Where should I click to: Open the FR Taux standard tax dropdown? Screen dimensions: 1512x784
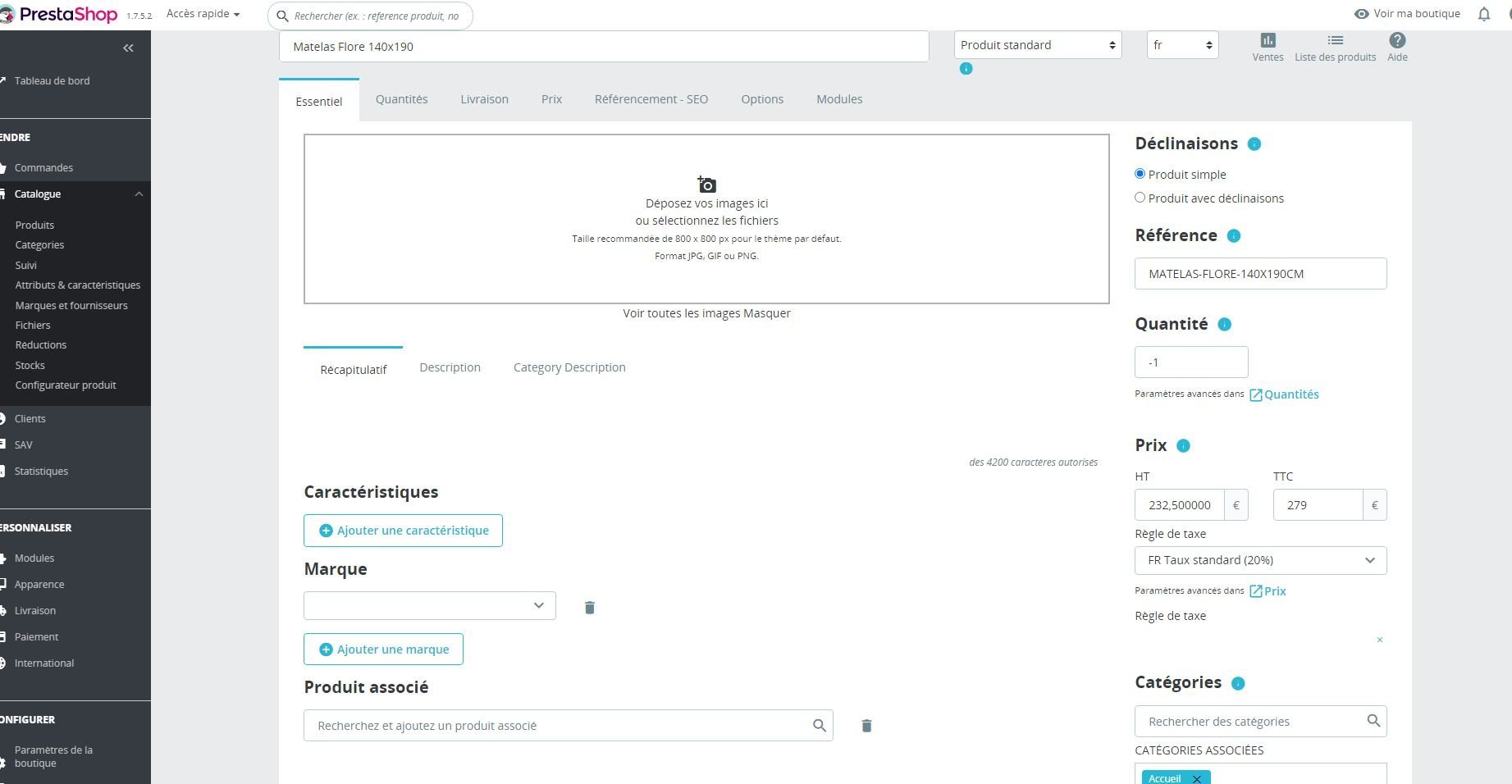1260,560
